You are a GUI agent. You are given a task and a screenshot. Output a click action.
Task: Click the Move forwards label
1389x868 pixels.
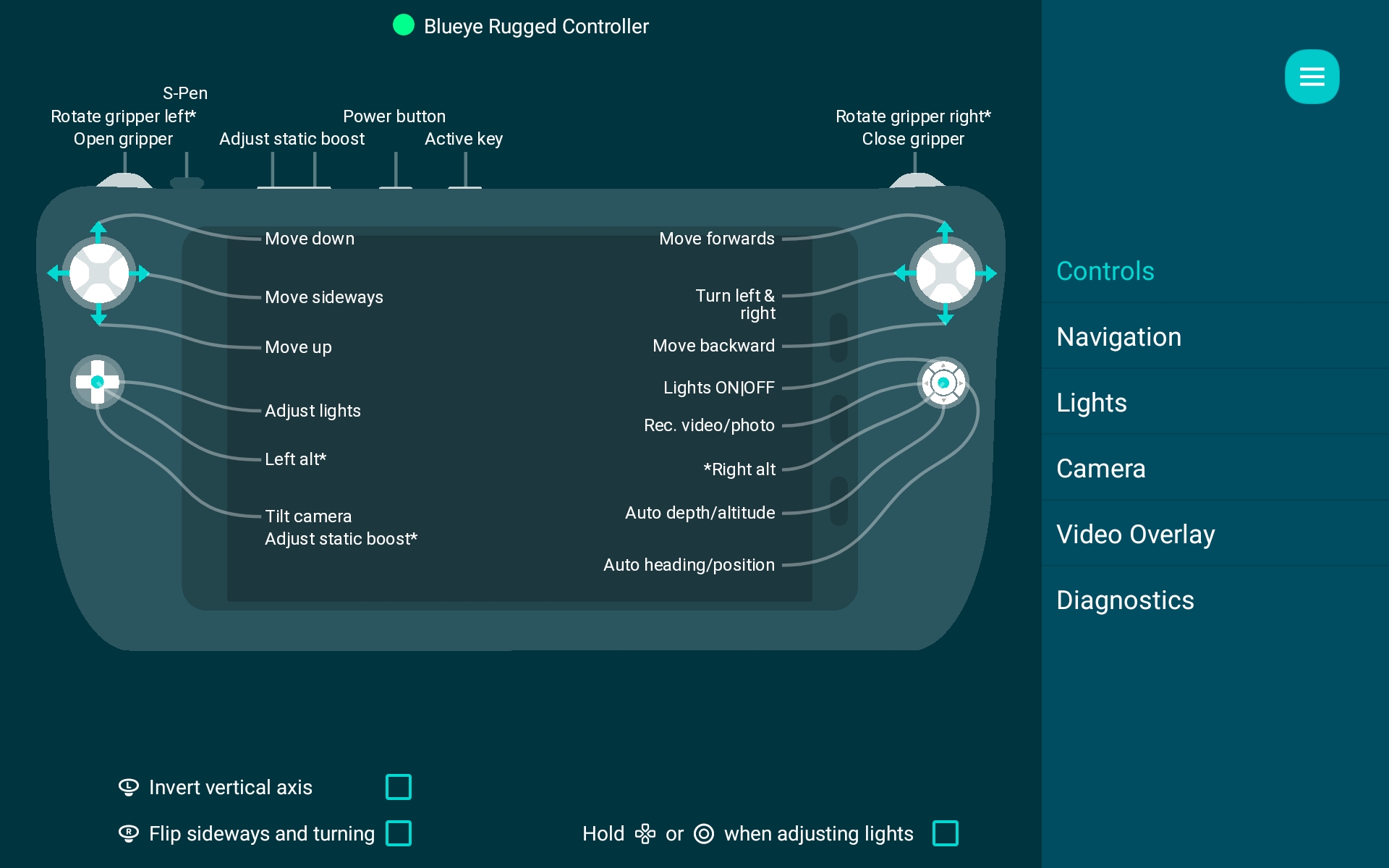(x=717, y=239)
